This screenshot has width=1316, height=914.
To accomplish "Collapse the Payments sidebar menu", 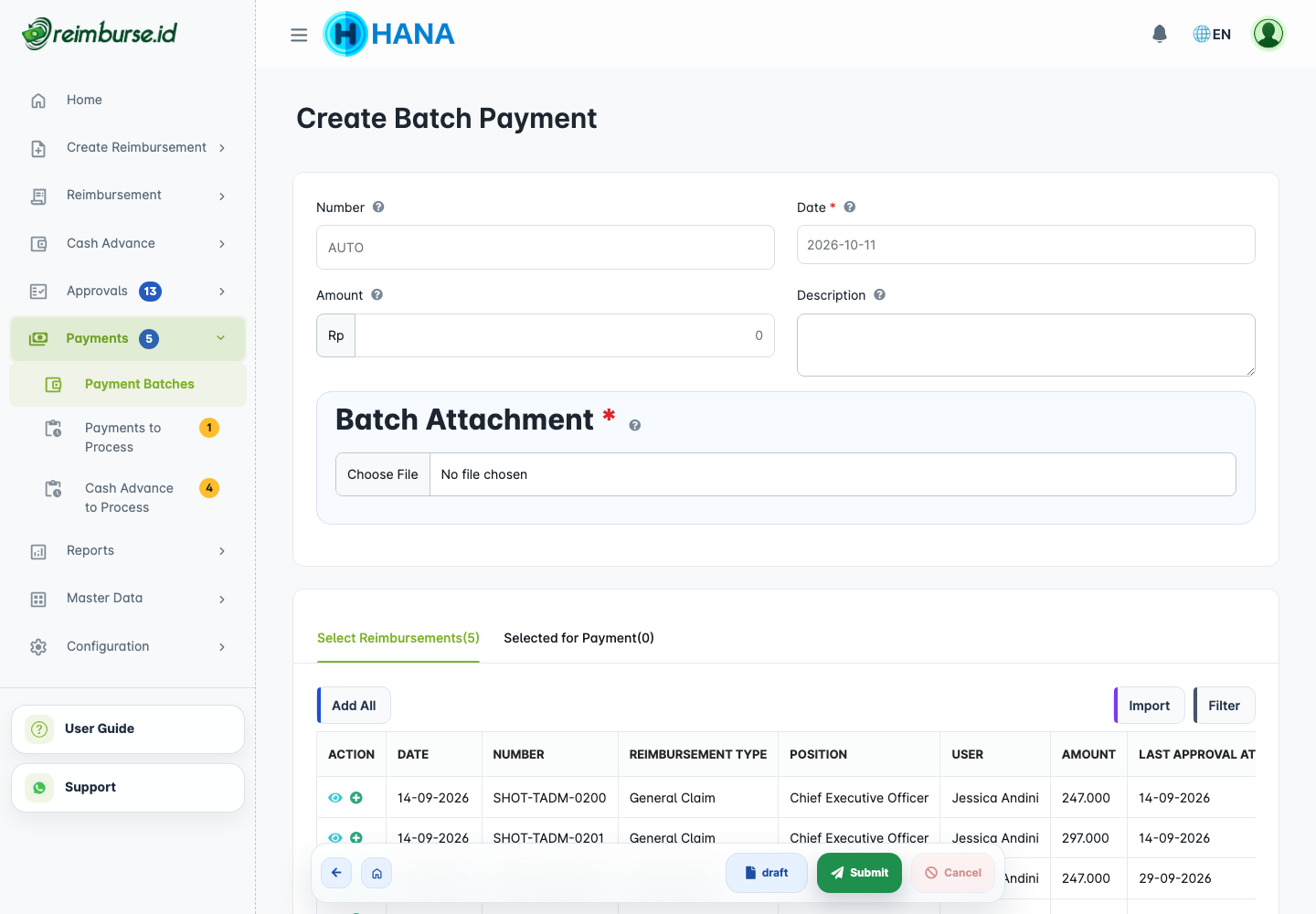I will tap(128, 338).
